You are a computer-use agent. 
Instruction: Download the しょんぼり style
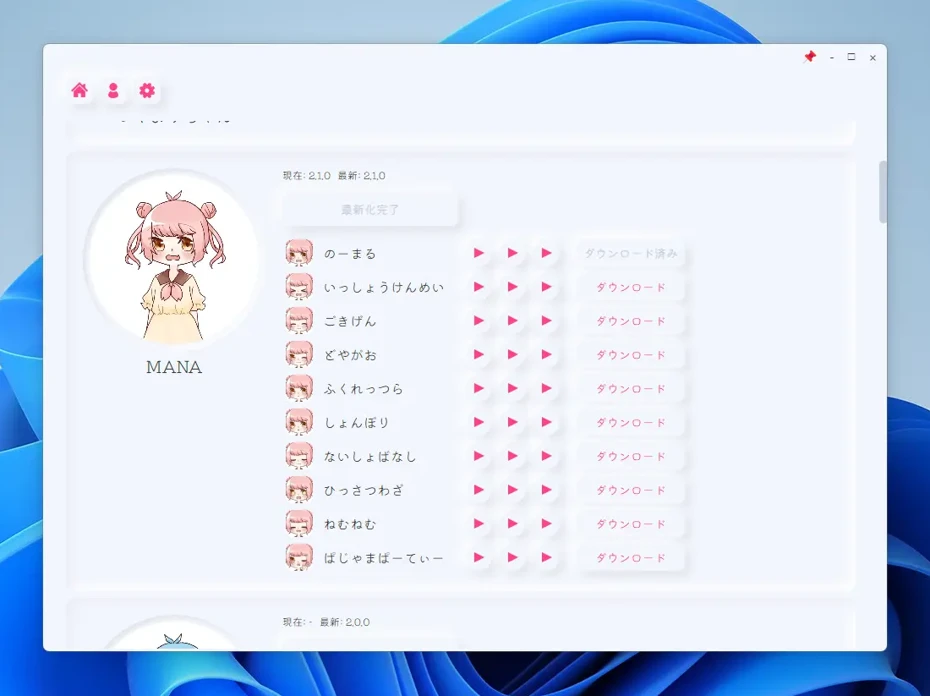click(630, 422)
